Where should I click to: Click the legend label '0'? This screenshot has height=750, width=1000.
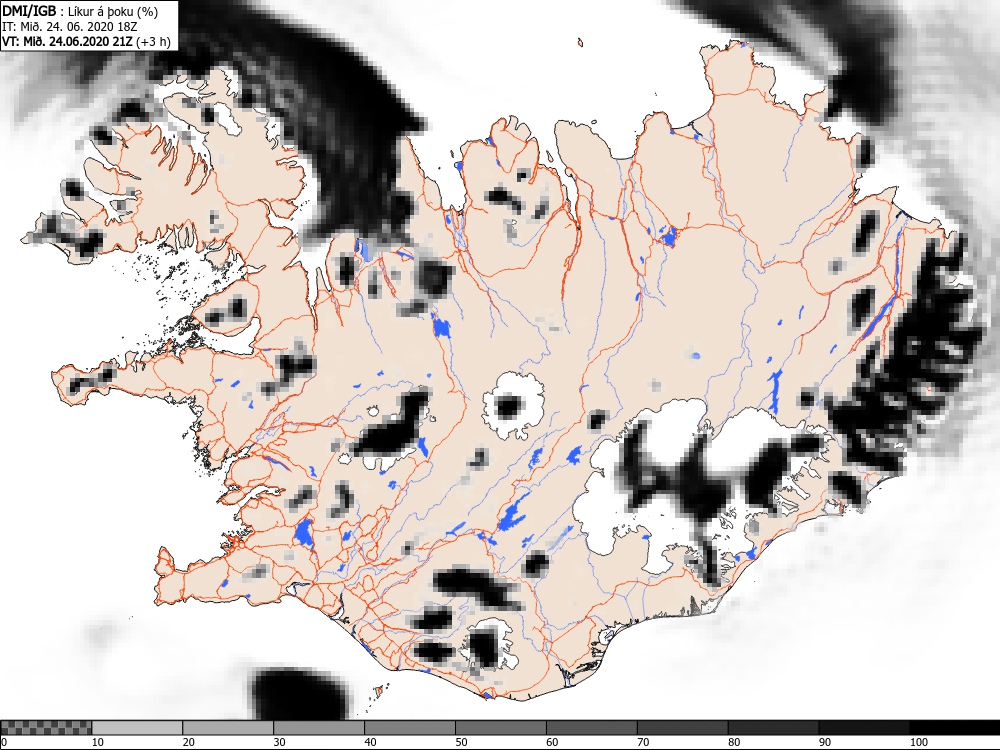(x=3, y=742)
